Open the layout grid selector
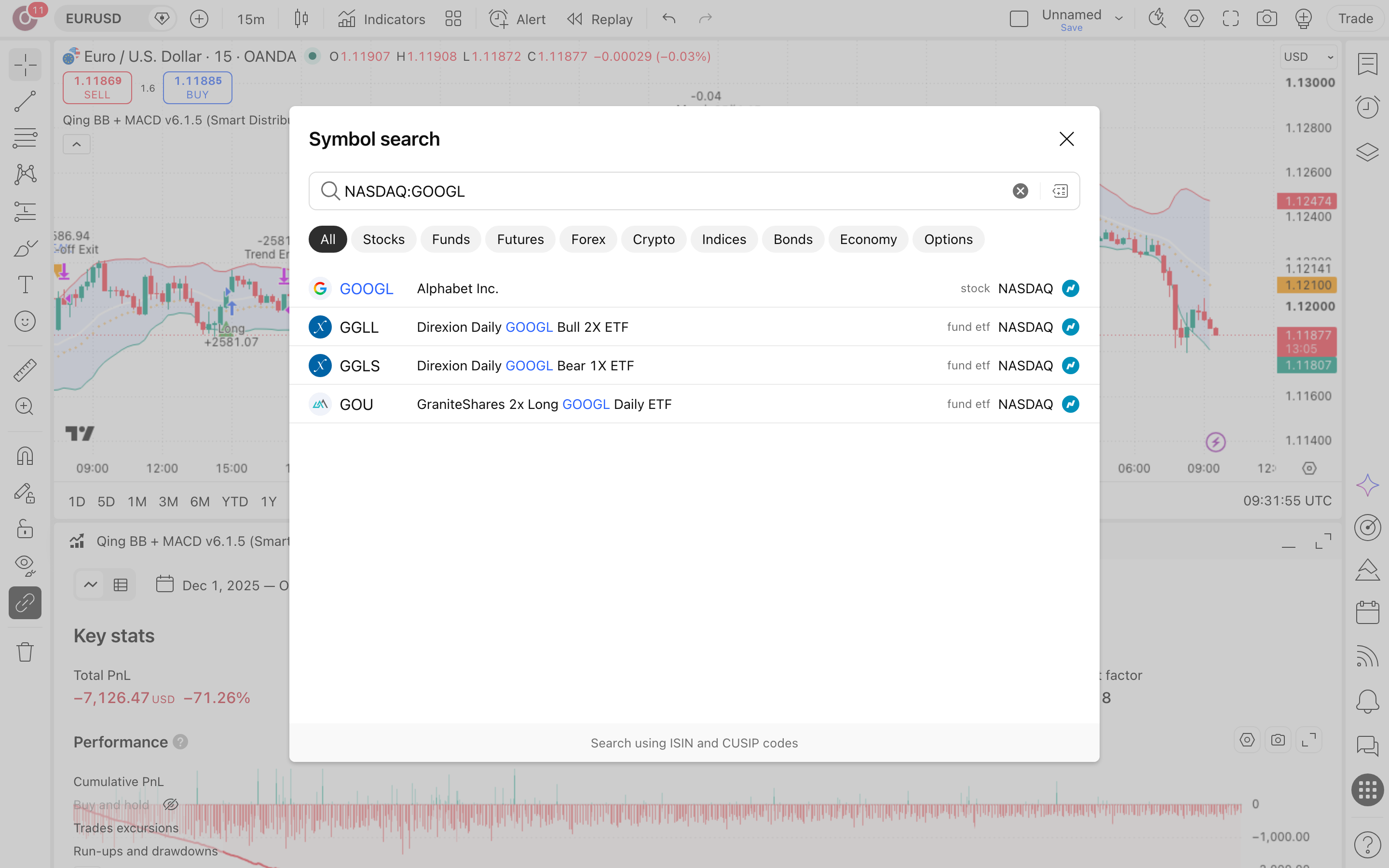Image resolution: width=1389 pixels, height=868 pixels. tap(453, 19)
